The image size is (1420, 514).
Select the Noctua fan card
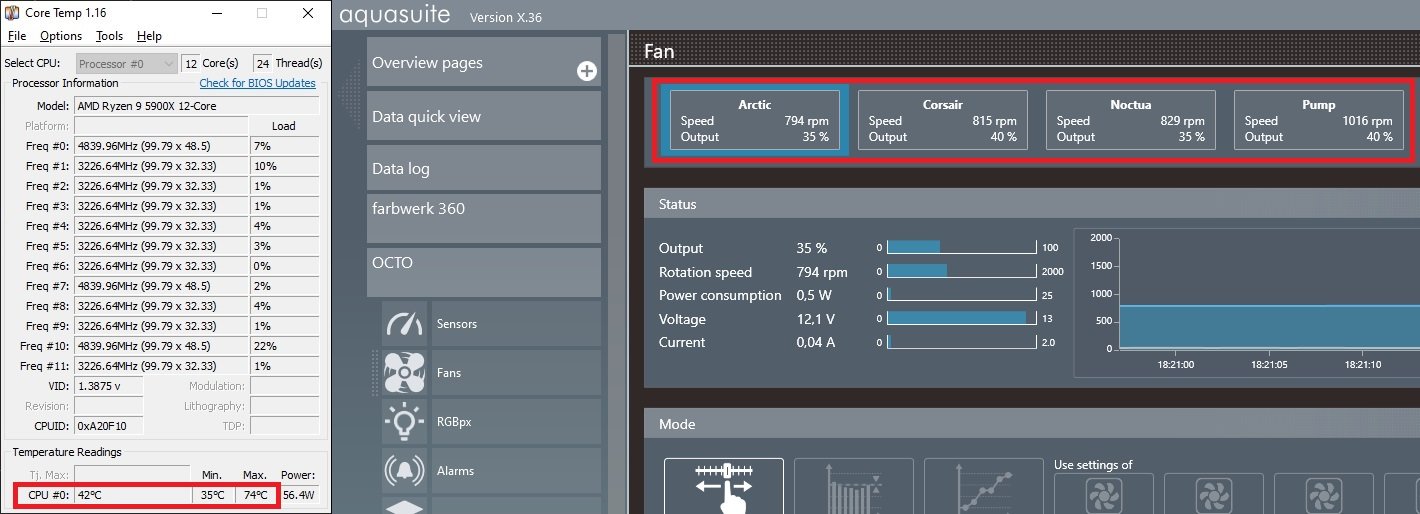click(x=1131, y=120)
